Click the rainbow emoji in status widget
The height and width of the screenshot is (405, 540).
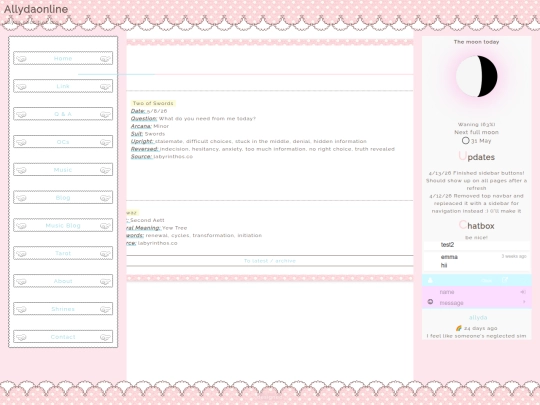tap(458, 328)
